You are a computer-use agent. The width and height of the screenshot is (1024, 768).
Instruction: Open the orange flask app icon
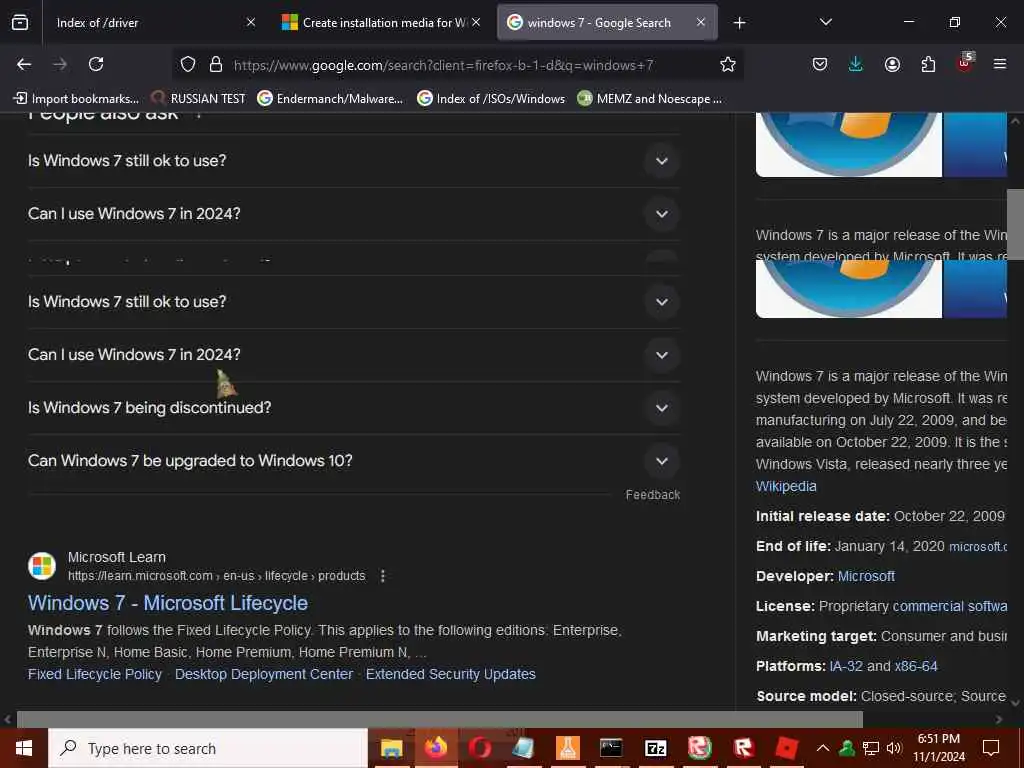pos(568,748)
